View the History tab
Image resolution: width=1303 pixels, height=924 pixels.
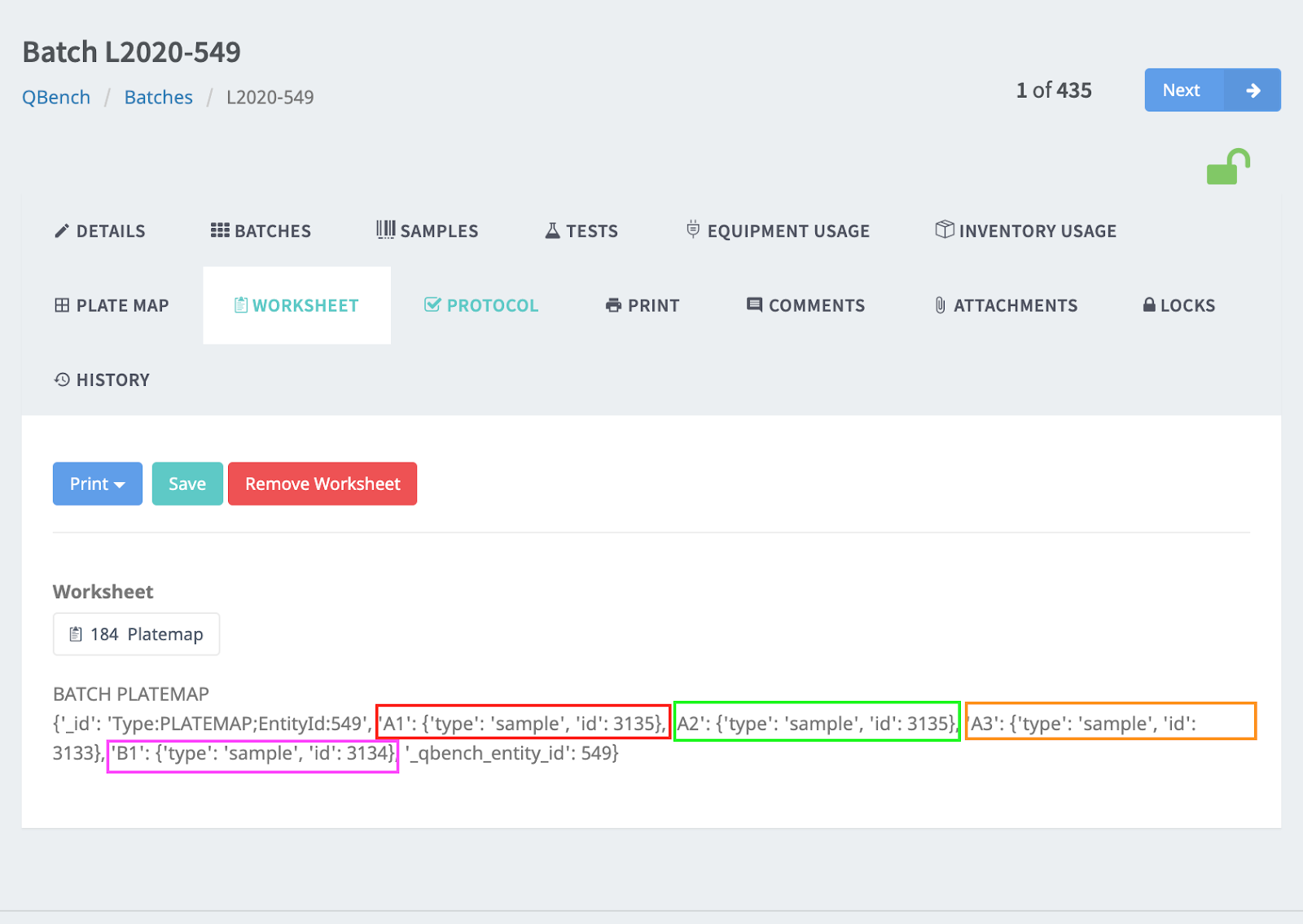[102, 380]
